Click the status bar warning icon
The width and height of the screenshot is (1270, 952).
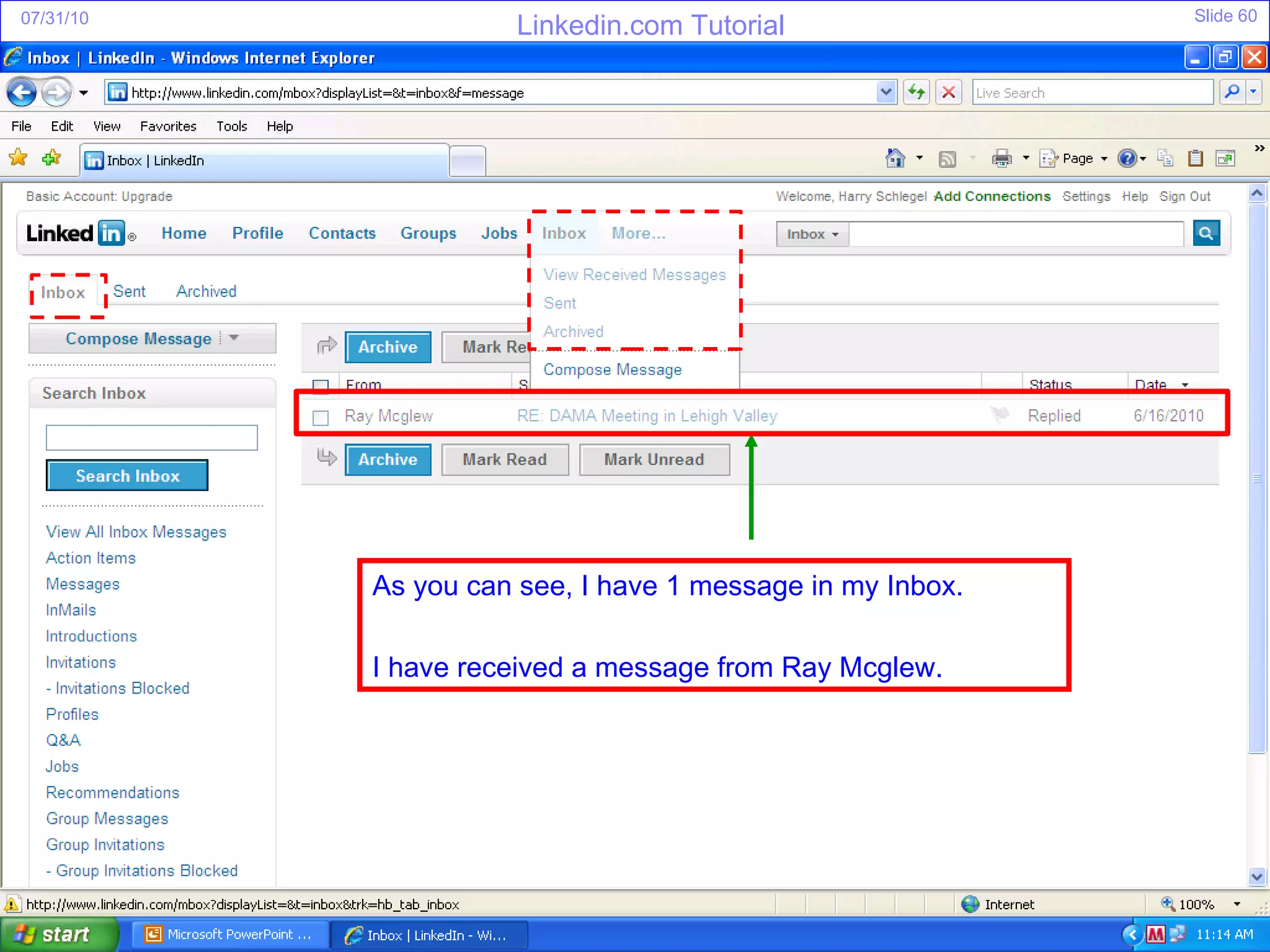tap(12, 904)
